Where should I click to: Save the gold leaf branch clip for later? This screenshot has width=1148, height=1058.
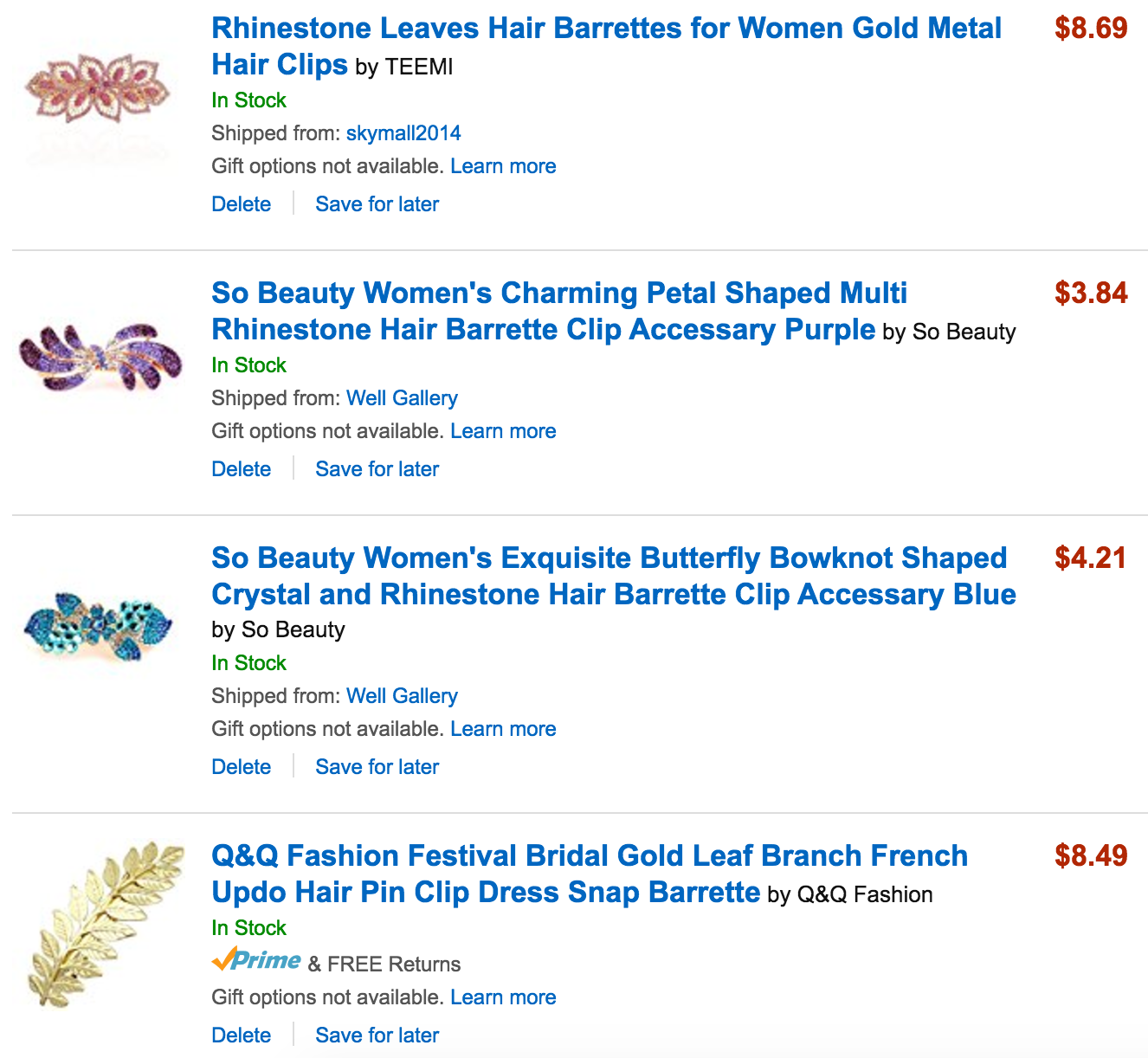(377, 1035)
